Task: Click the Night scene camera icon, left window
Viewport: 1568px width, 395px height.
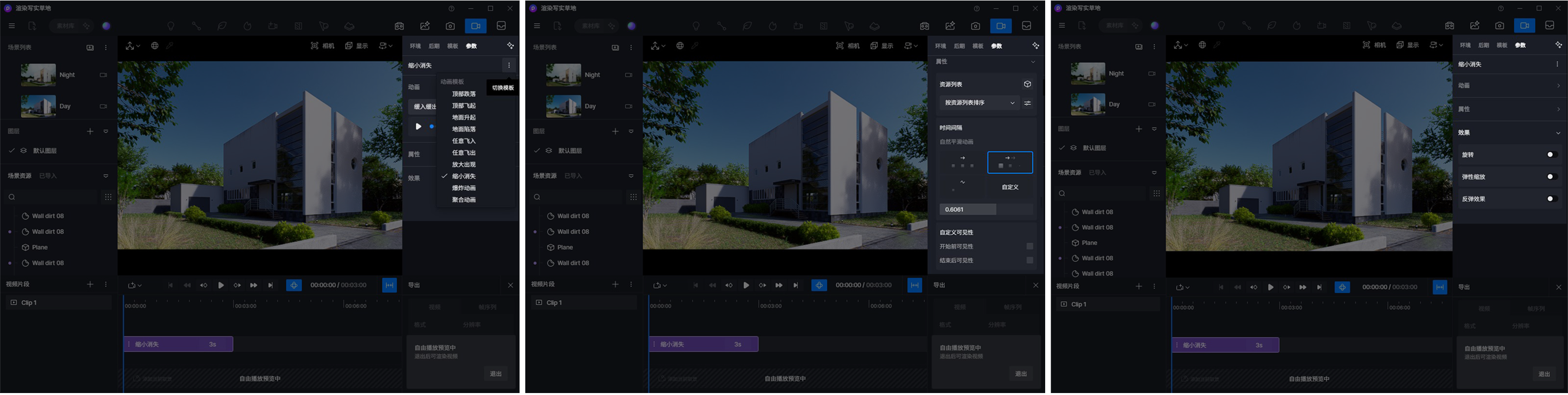Action: pyautogui.click(x=103, y=75)
